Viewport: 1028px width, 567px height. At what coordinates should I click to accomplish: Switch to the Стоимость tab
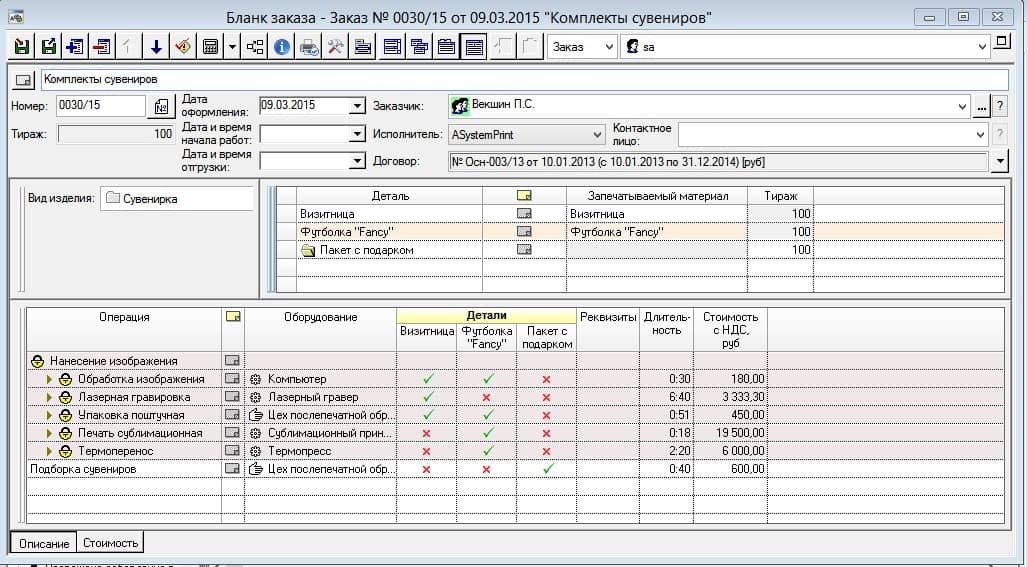[111, 543]
